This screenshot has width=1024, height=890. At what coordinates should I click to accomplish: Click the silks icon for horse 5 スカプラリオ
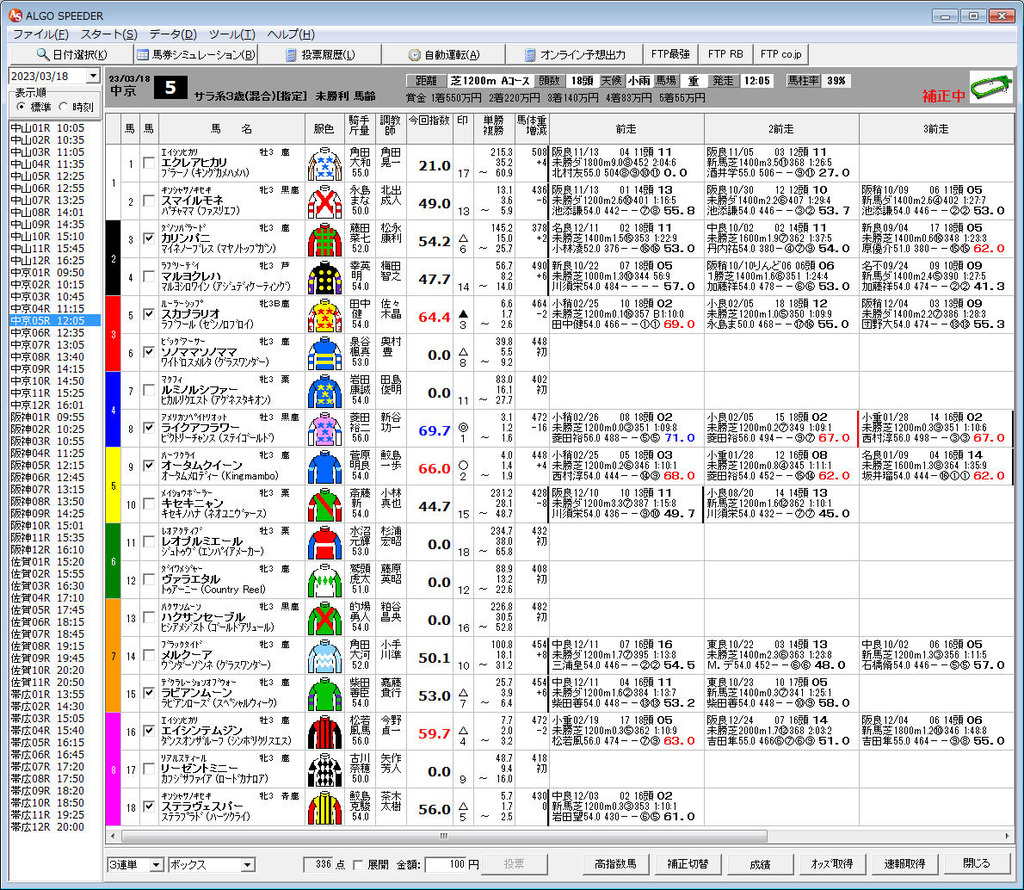(325, 315)
